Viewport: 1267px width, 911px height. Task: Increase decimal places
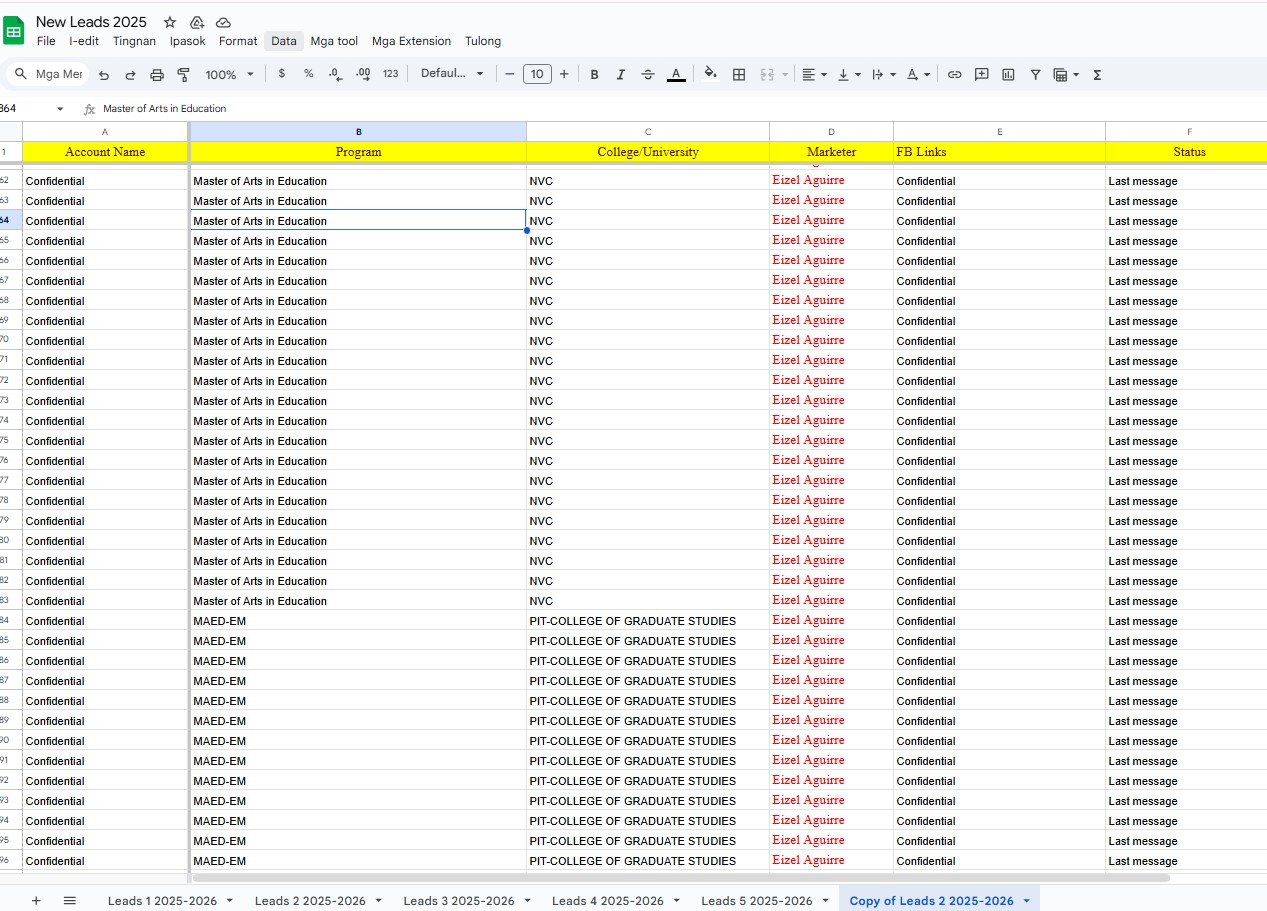coord(363,74)
